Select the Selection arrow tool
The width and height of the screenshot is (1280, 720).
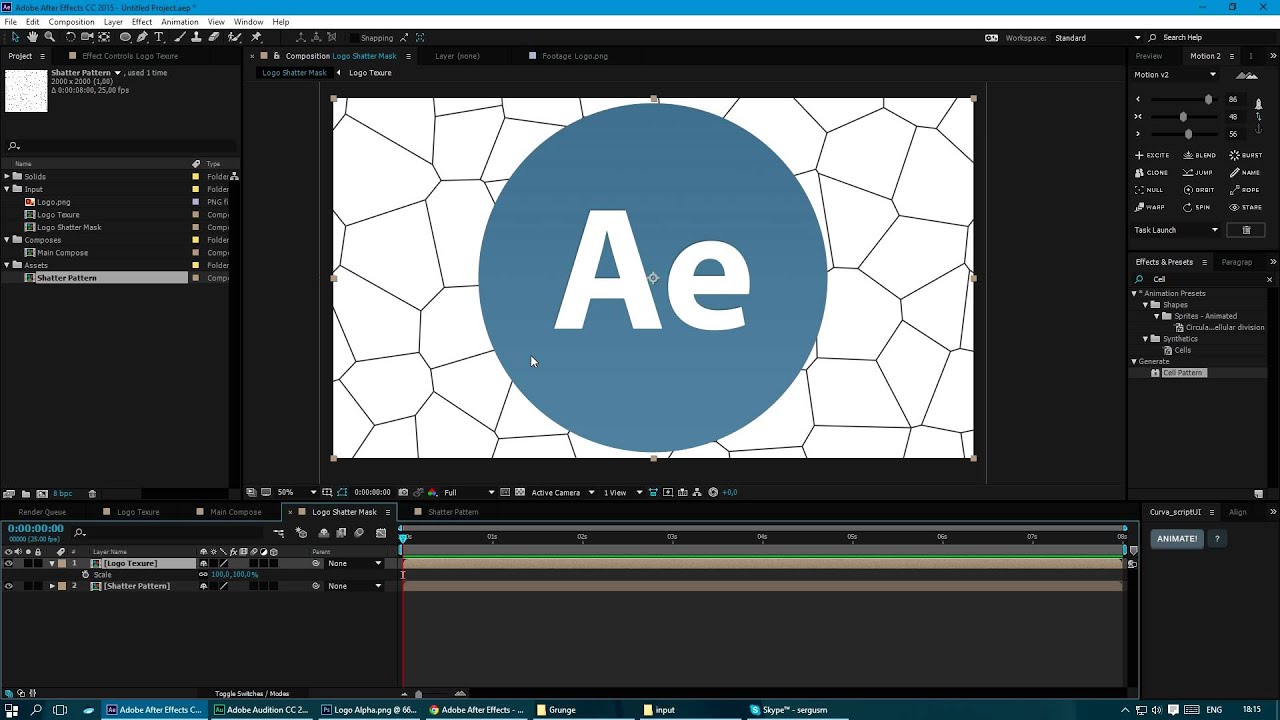[15, 37]
